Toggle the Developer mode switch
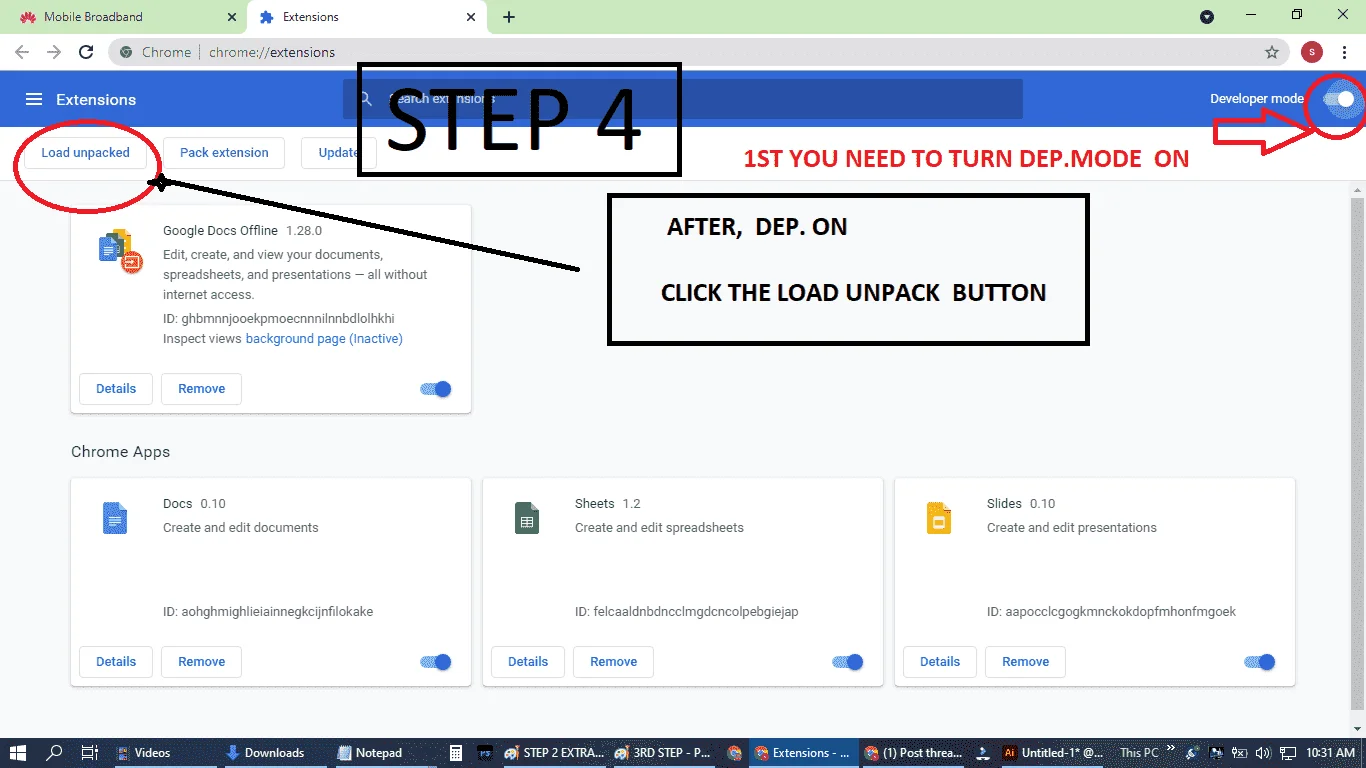This screenshot has height=768, width=1366. point(1339,99)
